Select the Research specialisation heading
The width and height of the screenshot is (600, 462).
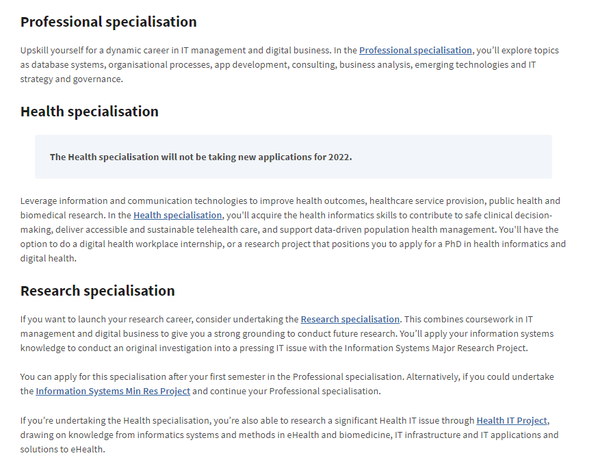[x=98, y=291]
